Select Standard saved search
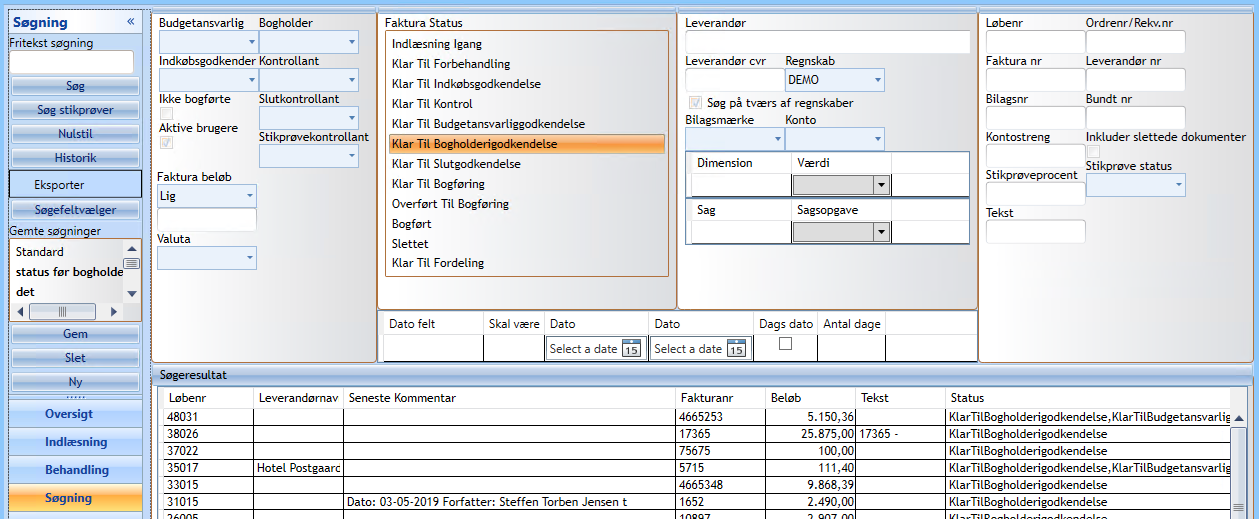 click(x=40, y=252)
